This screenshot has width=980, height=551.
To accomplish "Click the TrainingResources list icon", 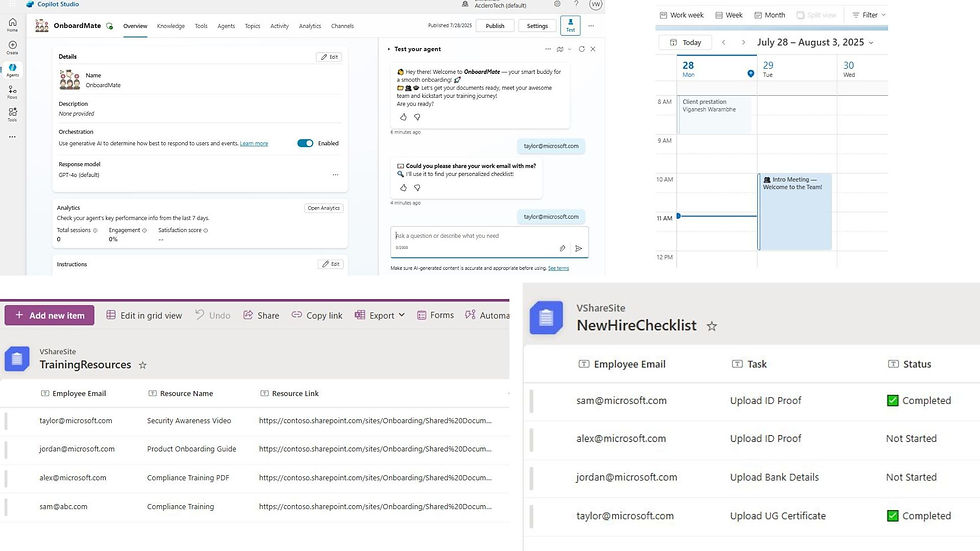I will (x=17, y=359).
